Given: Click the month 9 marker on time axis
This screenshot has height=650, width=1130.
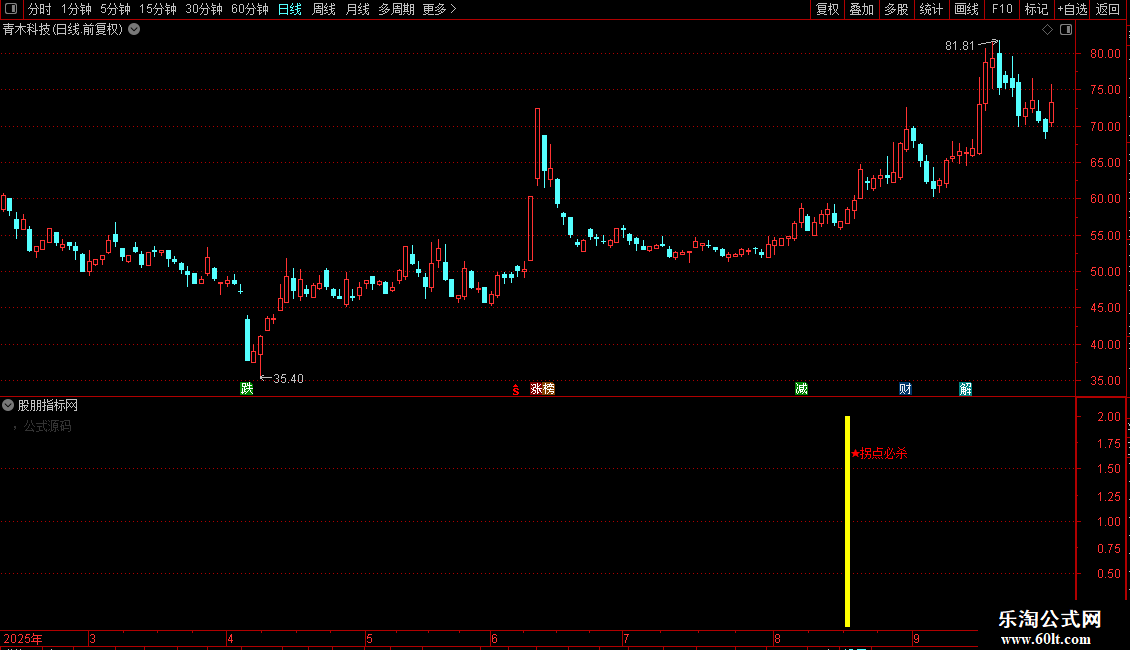Looking at the screenshot, I should [x=916, y=639].
